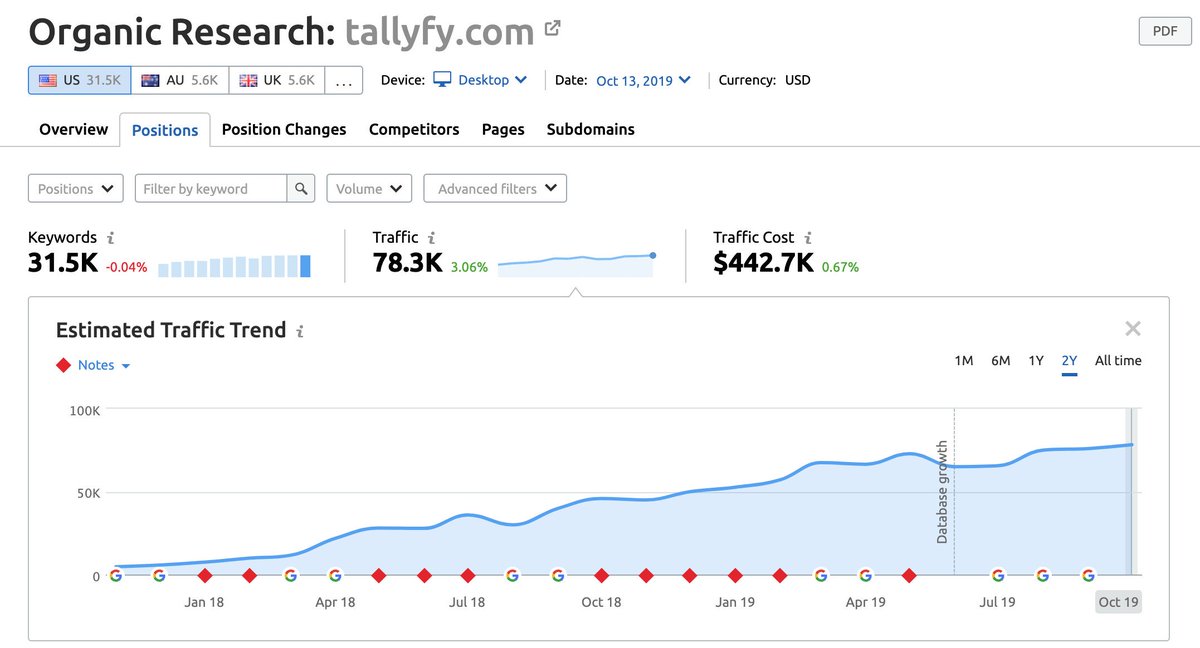
Task: Select the Positions tab
Action: point(165,130)
